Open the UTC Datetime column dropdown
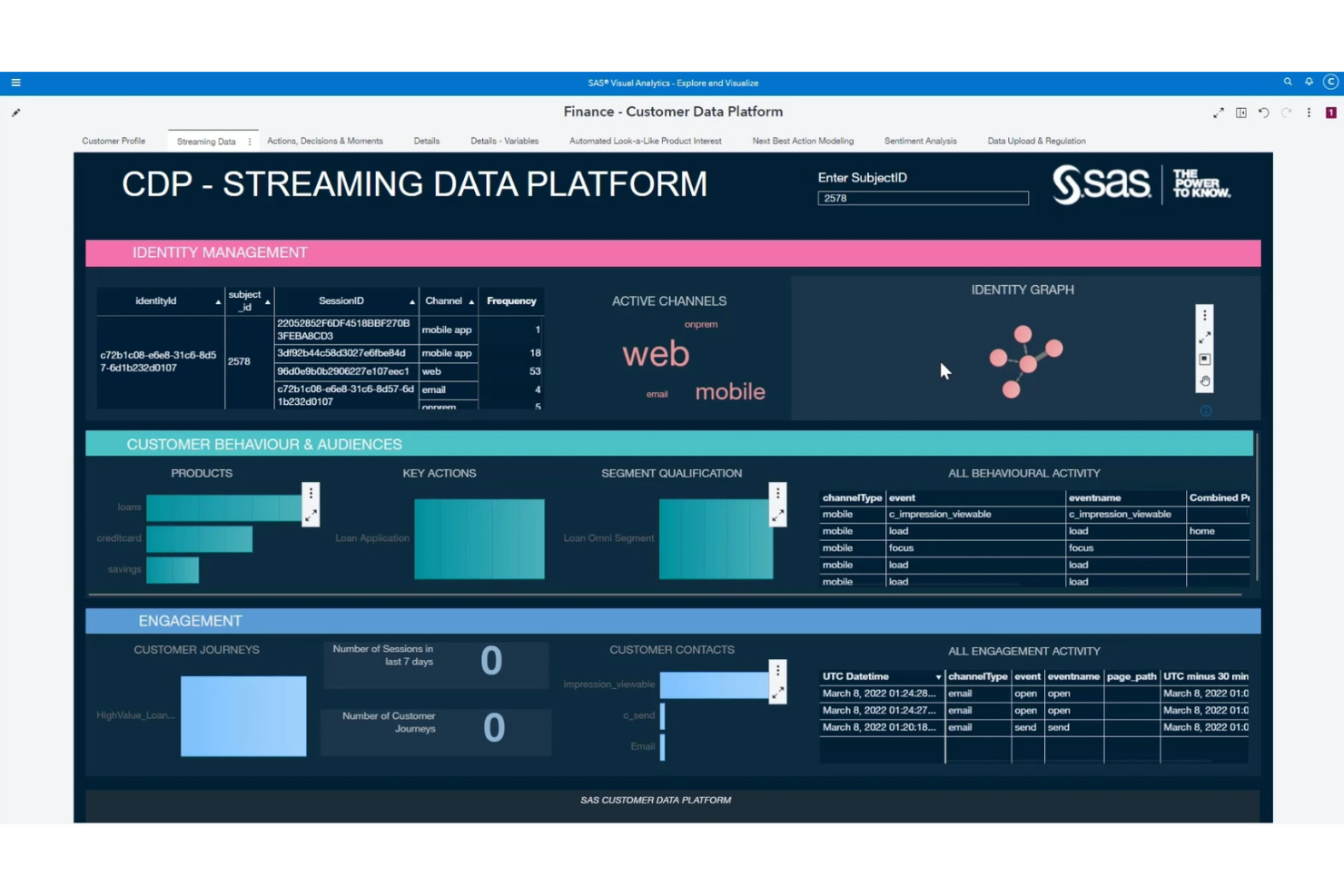Image resolution: width=1344 pixels, height=896 pixels. [939, 676]
